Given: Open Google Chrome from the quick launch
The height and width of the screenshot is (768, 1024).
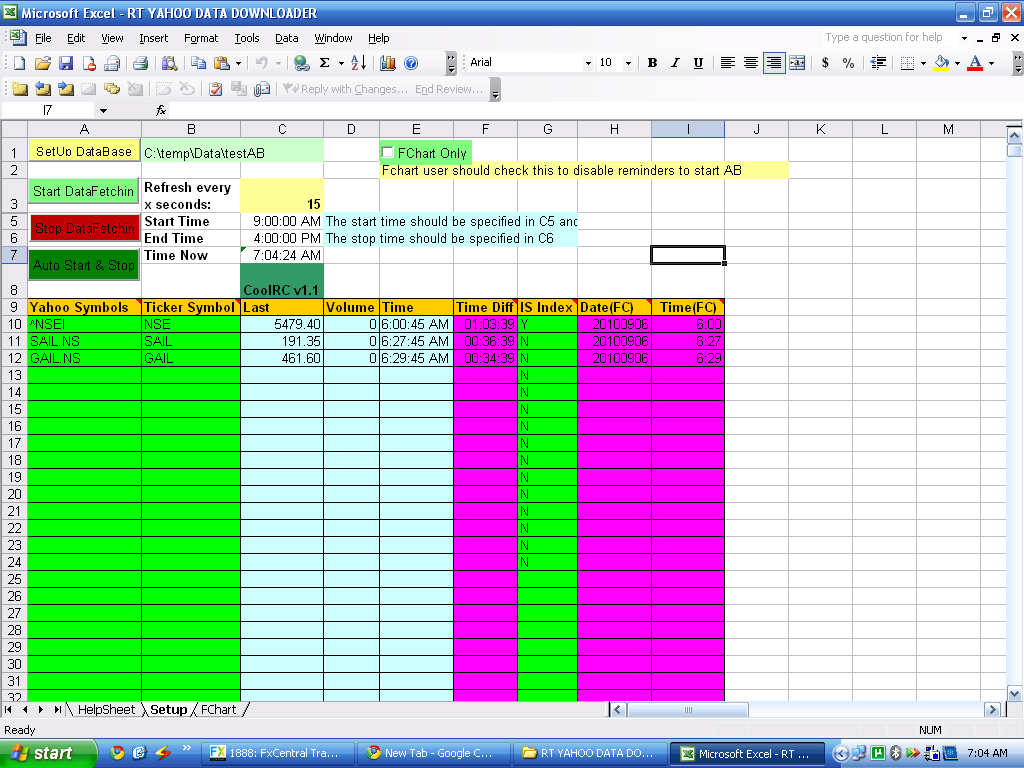Looking at the screenshot, I should pyautogui.click(x=117, y=753).
